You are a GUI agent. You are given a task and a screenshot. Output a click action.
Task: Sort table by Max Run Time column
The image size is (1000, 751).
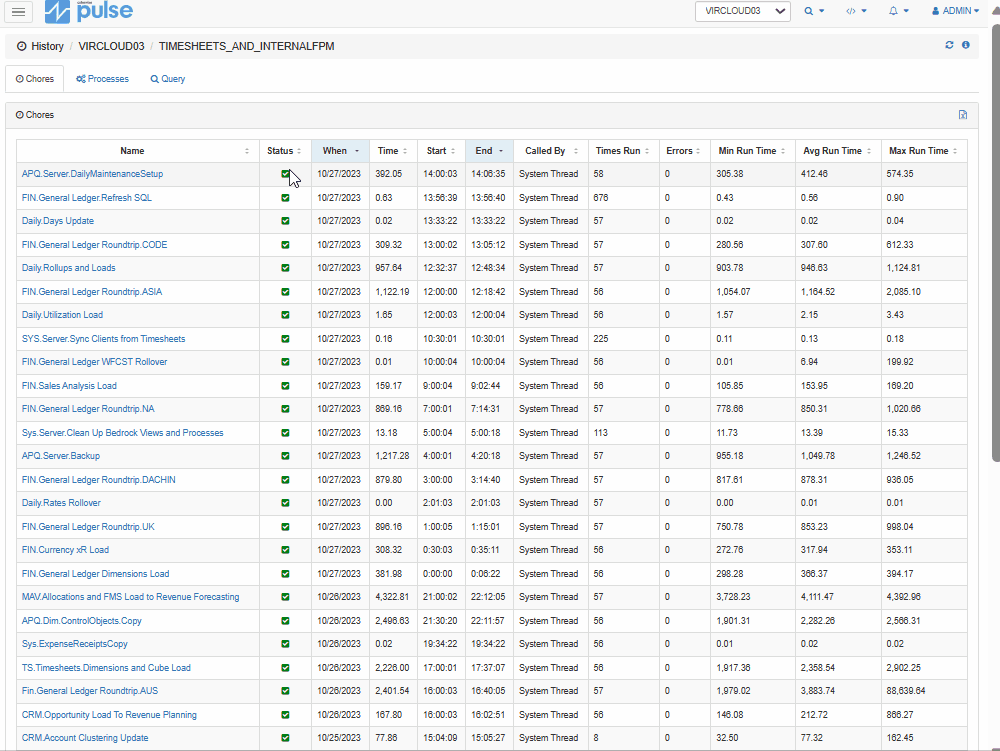[x=923, y=151]
